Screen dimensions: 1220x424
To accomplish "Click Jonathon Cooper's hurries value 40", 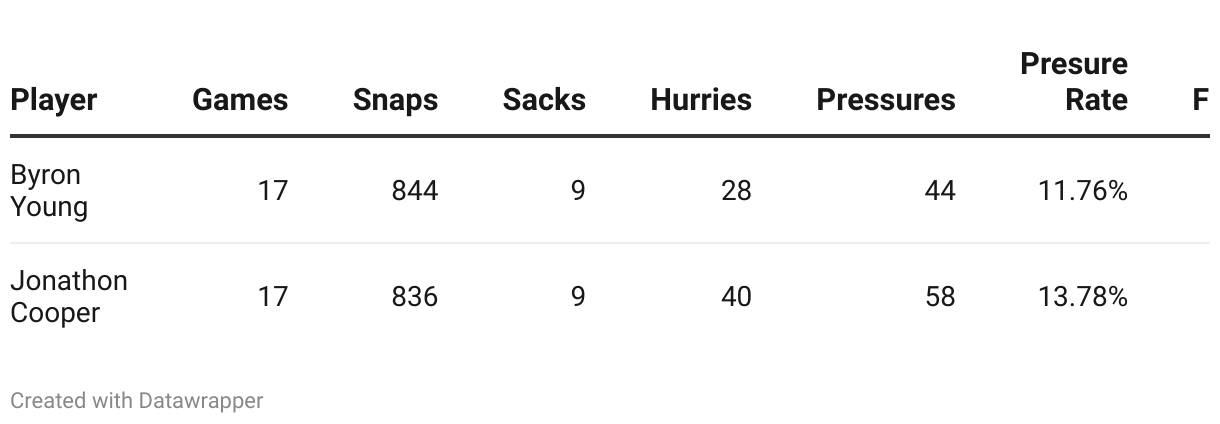I will coord(736,297).
